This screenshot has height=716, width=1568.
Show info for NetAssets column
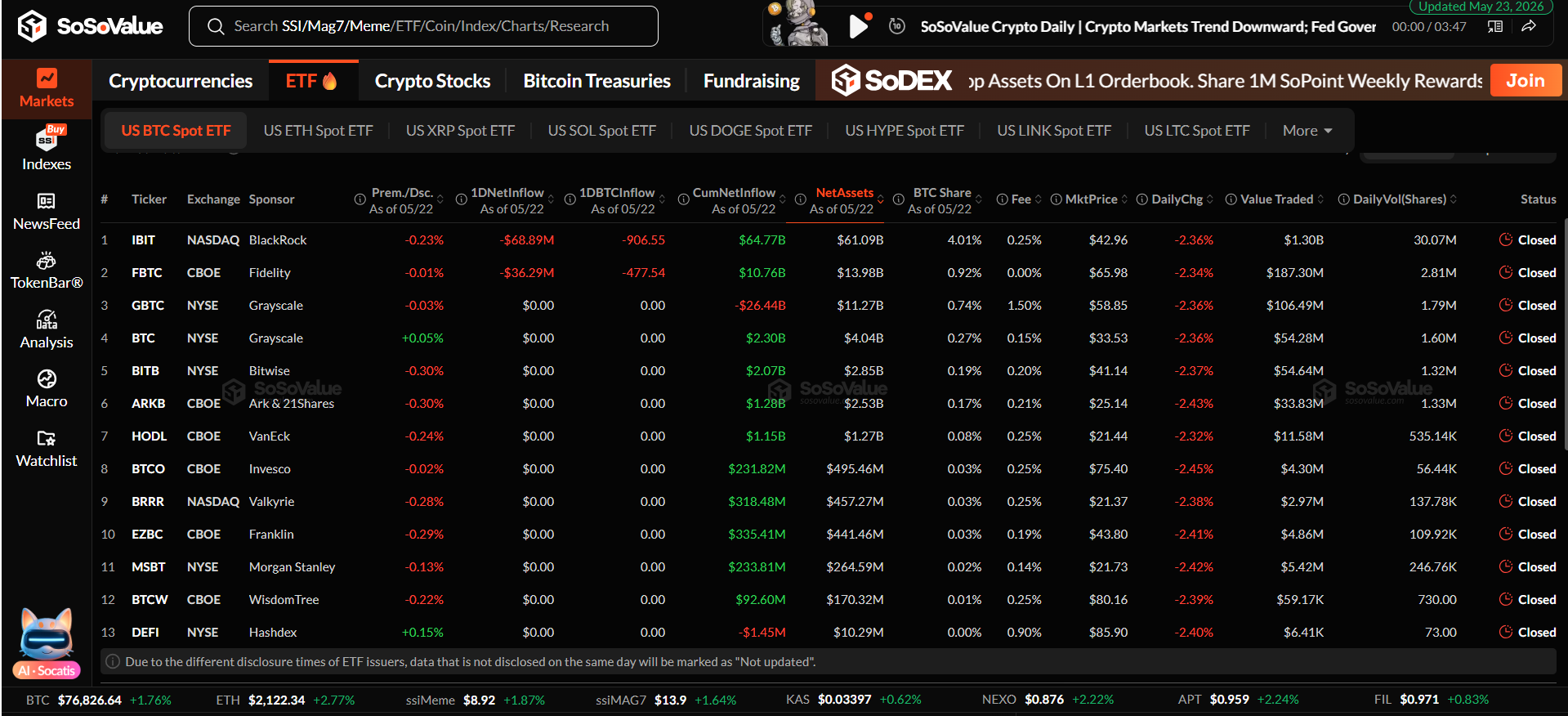click(x=801, y=199)
